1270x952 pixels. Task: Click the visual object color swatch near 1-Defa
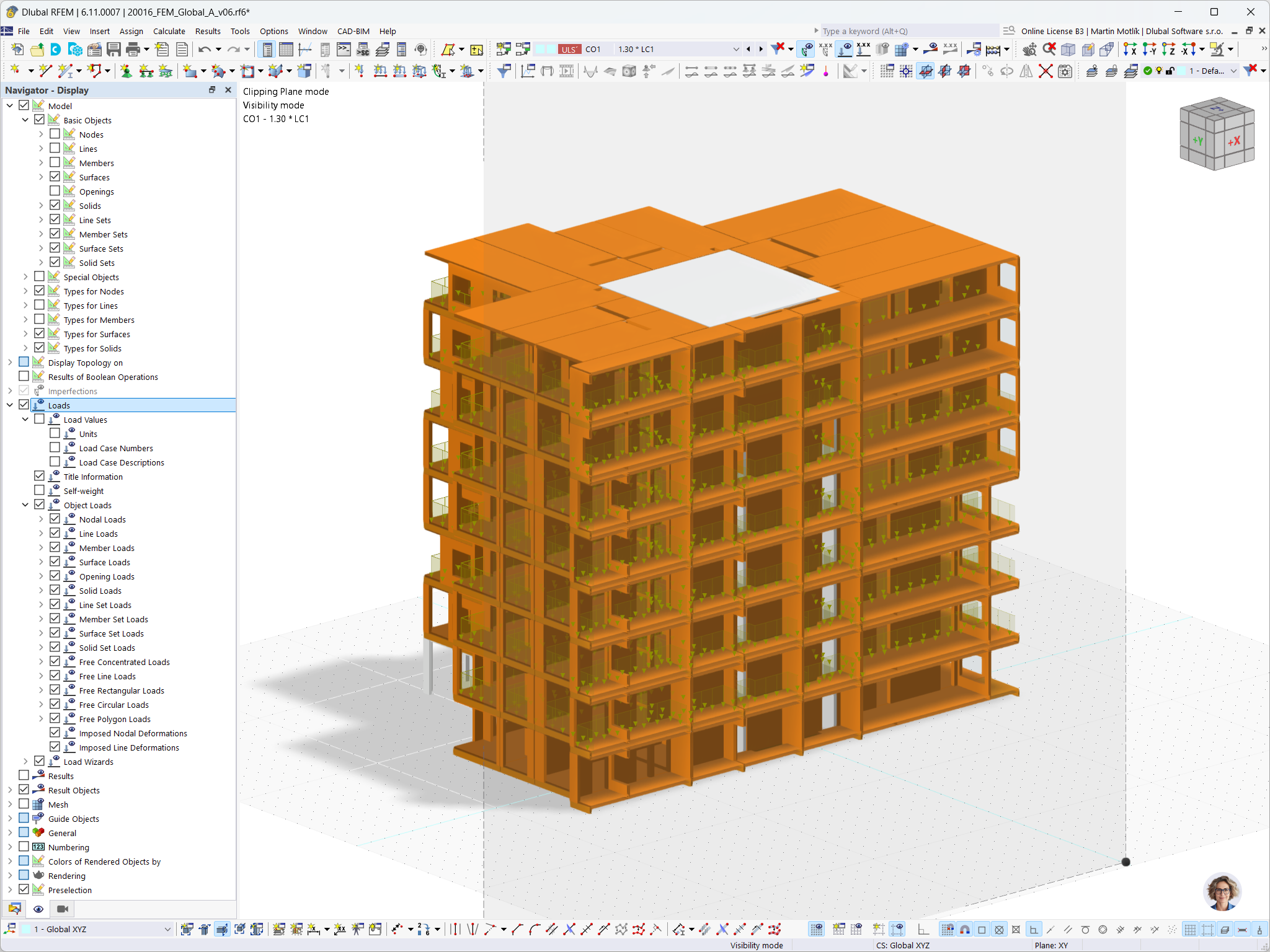1182,71
